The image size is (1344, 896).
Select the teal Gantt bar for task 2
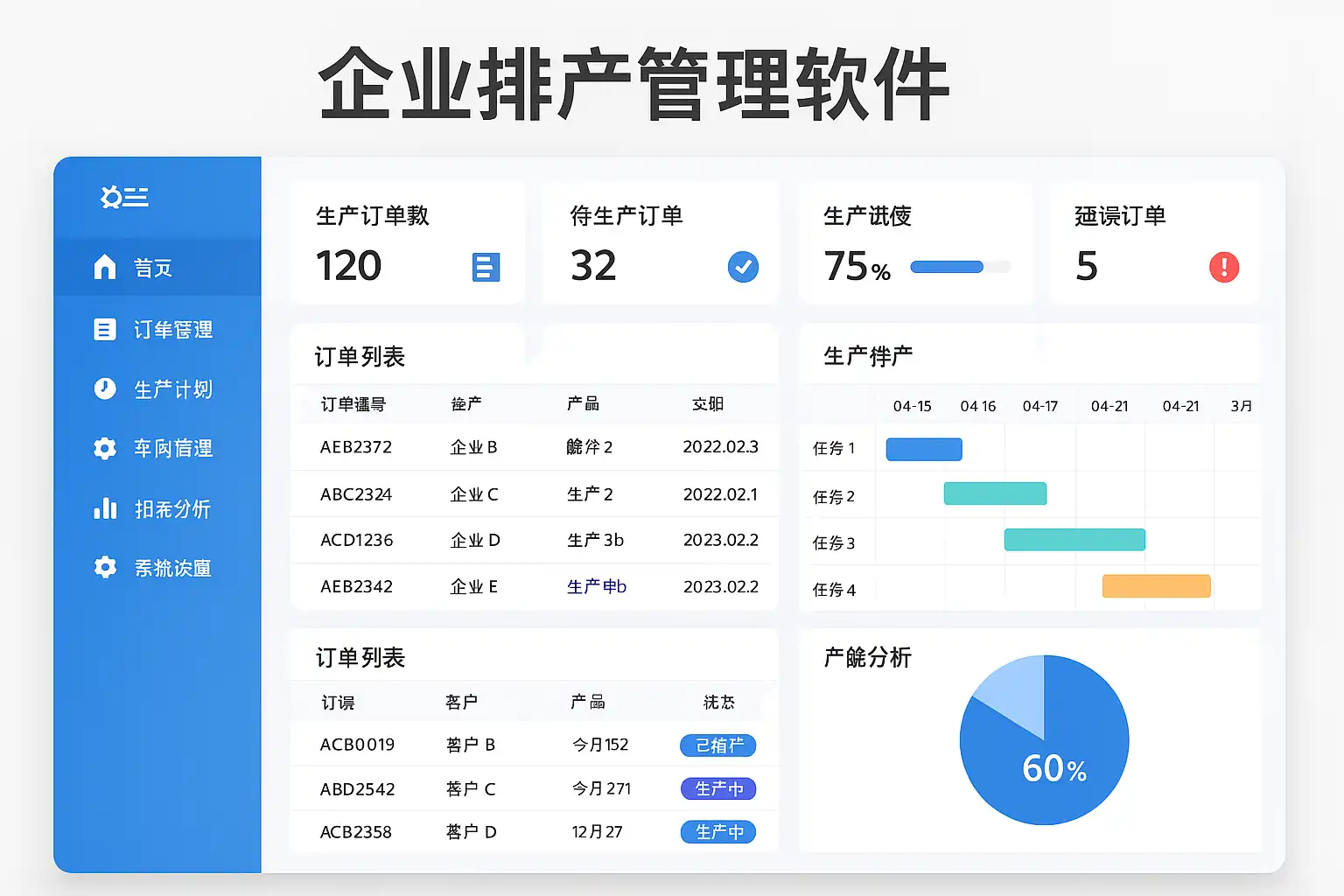point(995,493)
